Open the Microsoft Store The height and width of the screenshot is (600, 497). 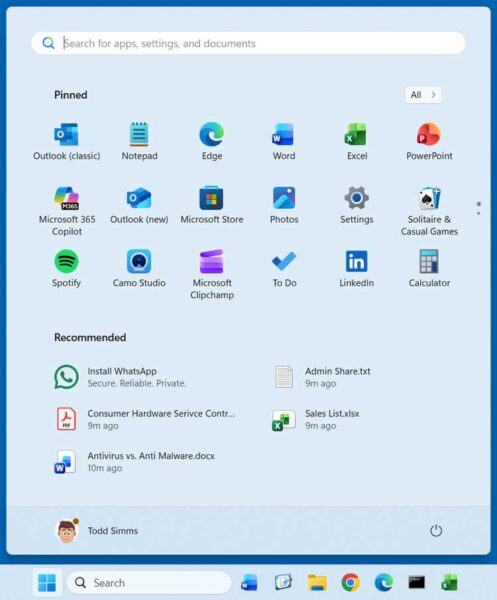212,205
